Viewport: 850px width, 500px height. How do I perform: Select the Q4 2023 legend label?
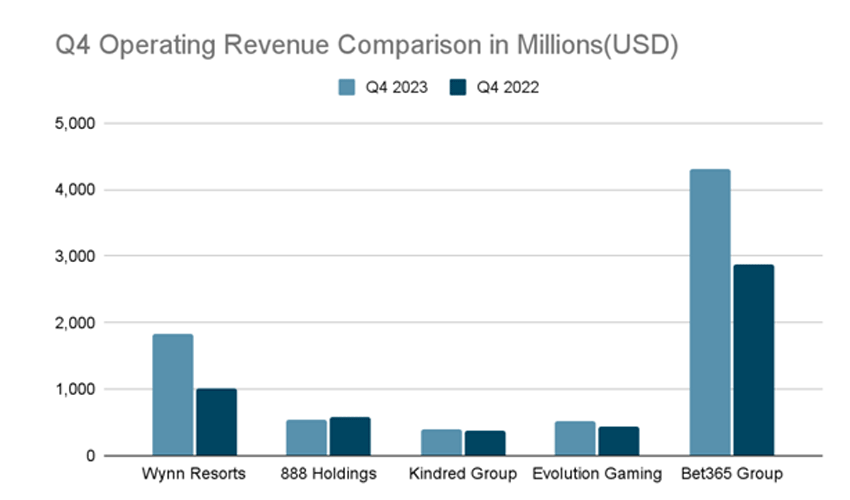397,87
